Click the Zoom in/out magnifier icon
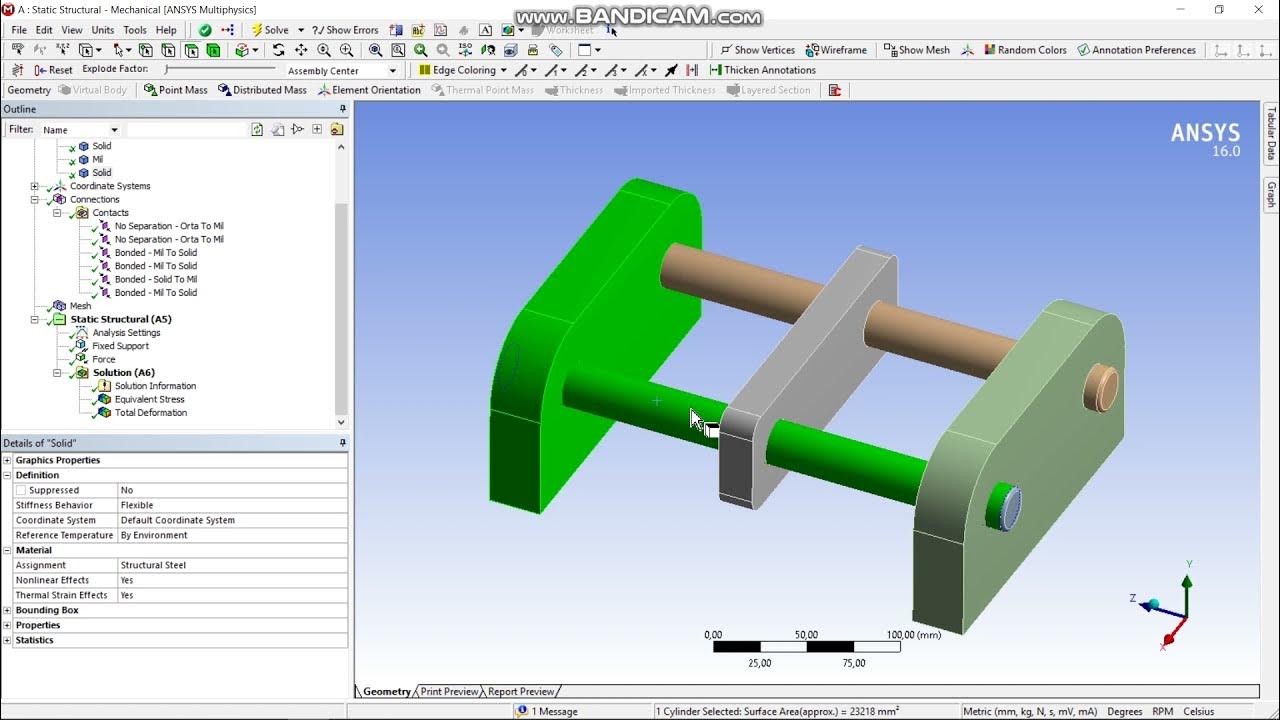Screen dimensions: 1280x720 [324, 50]
